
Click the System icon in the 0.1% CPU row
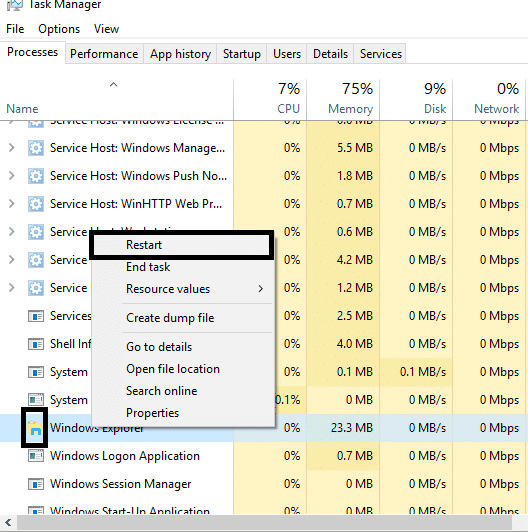tap(36, 400)
